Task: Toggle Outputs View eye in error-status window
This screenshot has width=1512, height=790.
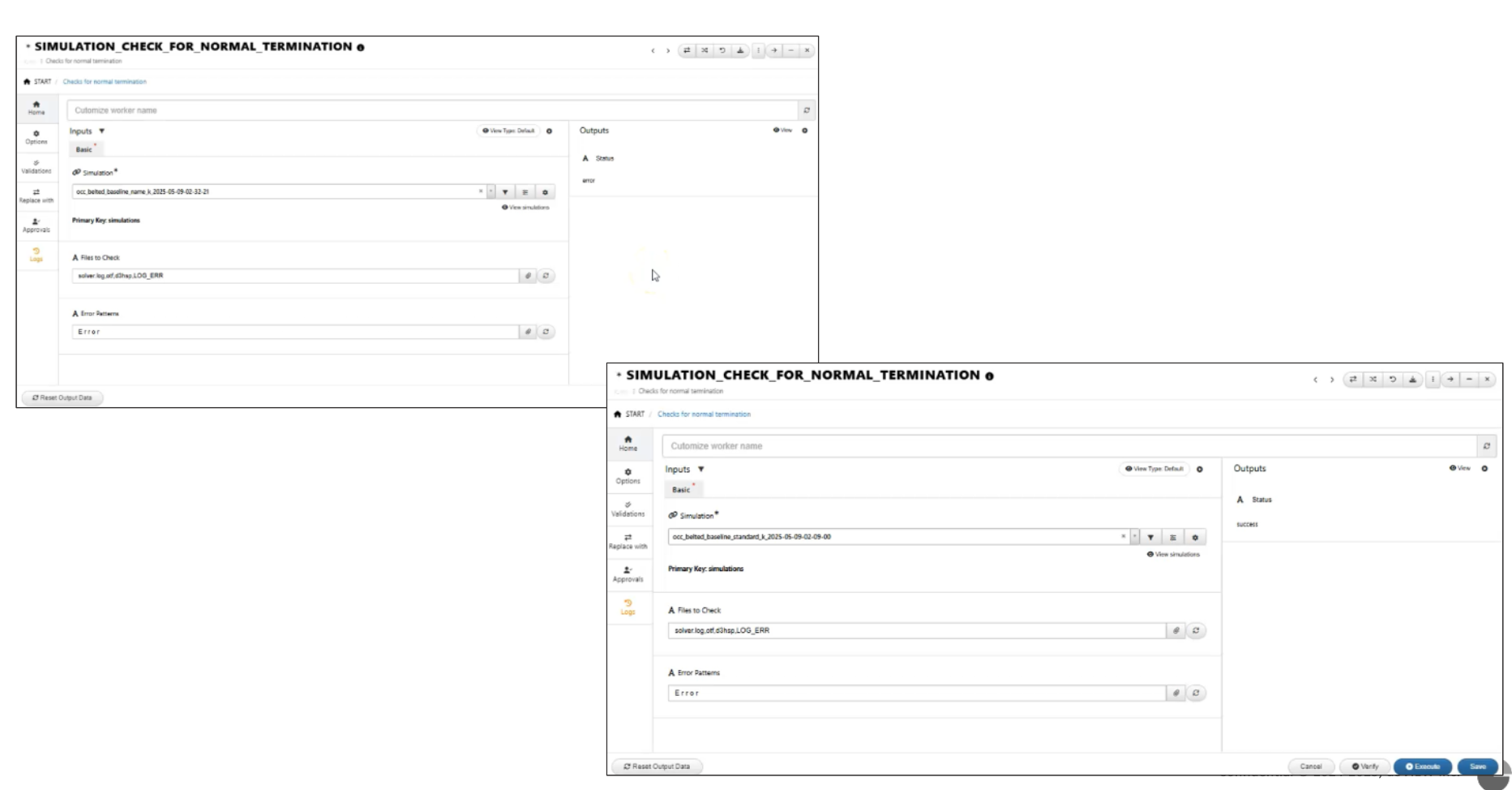Action: (x=782, y=130)
